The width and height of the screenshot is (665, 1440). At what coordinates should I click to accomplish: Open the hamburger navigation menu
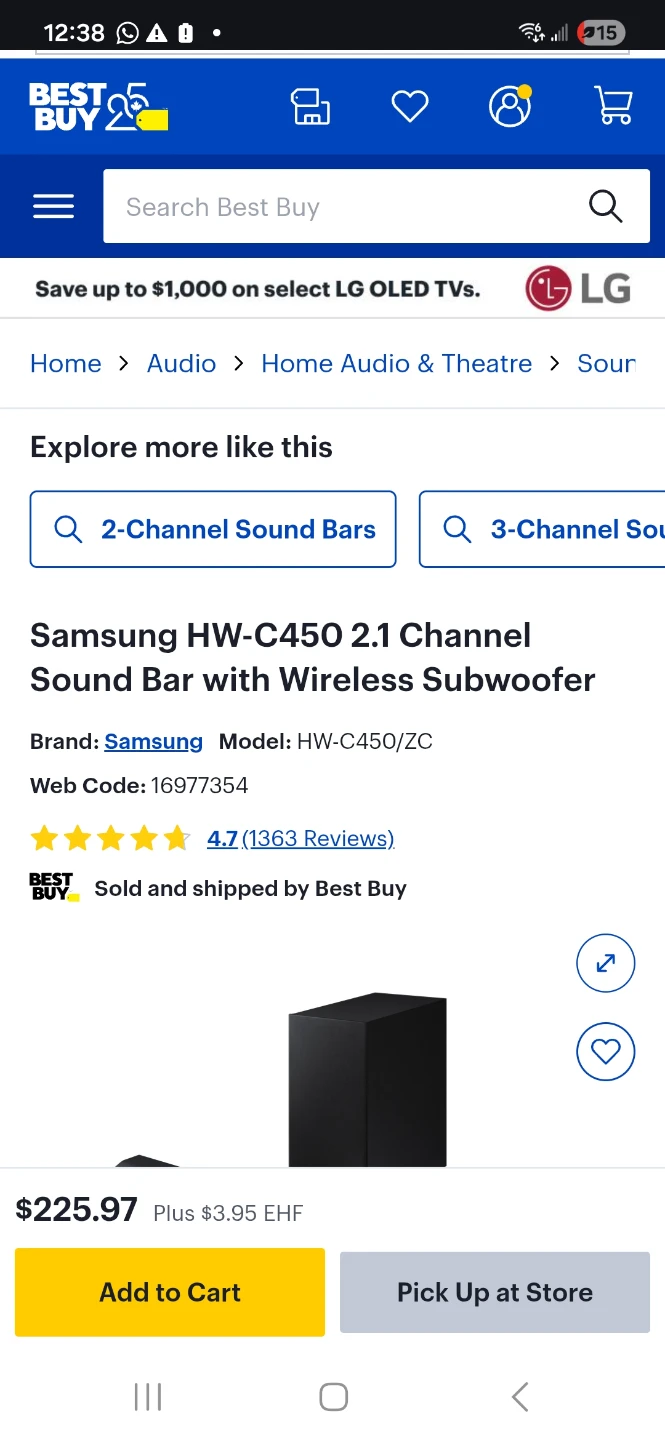tap(53, 207)
